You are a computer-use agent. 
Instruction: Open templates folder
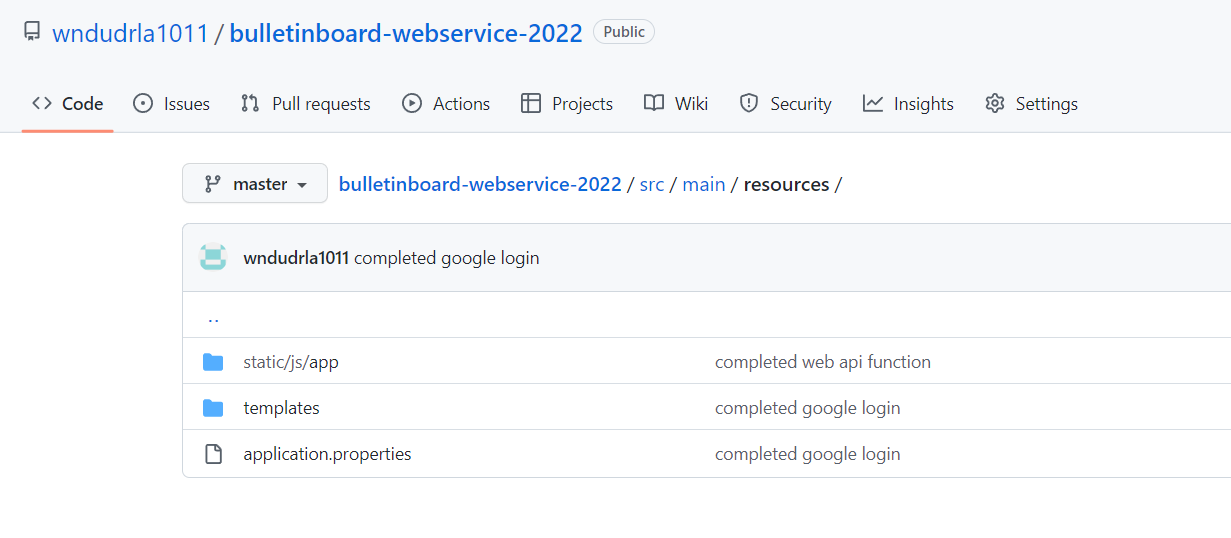(x=282, y=408)
